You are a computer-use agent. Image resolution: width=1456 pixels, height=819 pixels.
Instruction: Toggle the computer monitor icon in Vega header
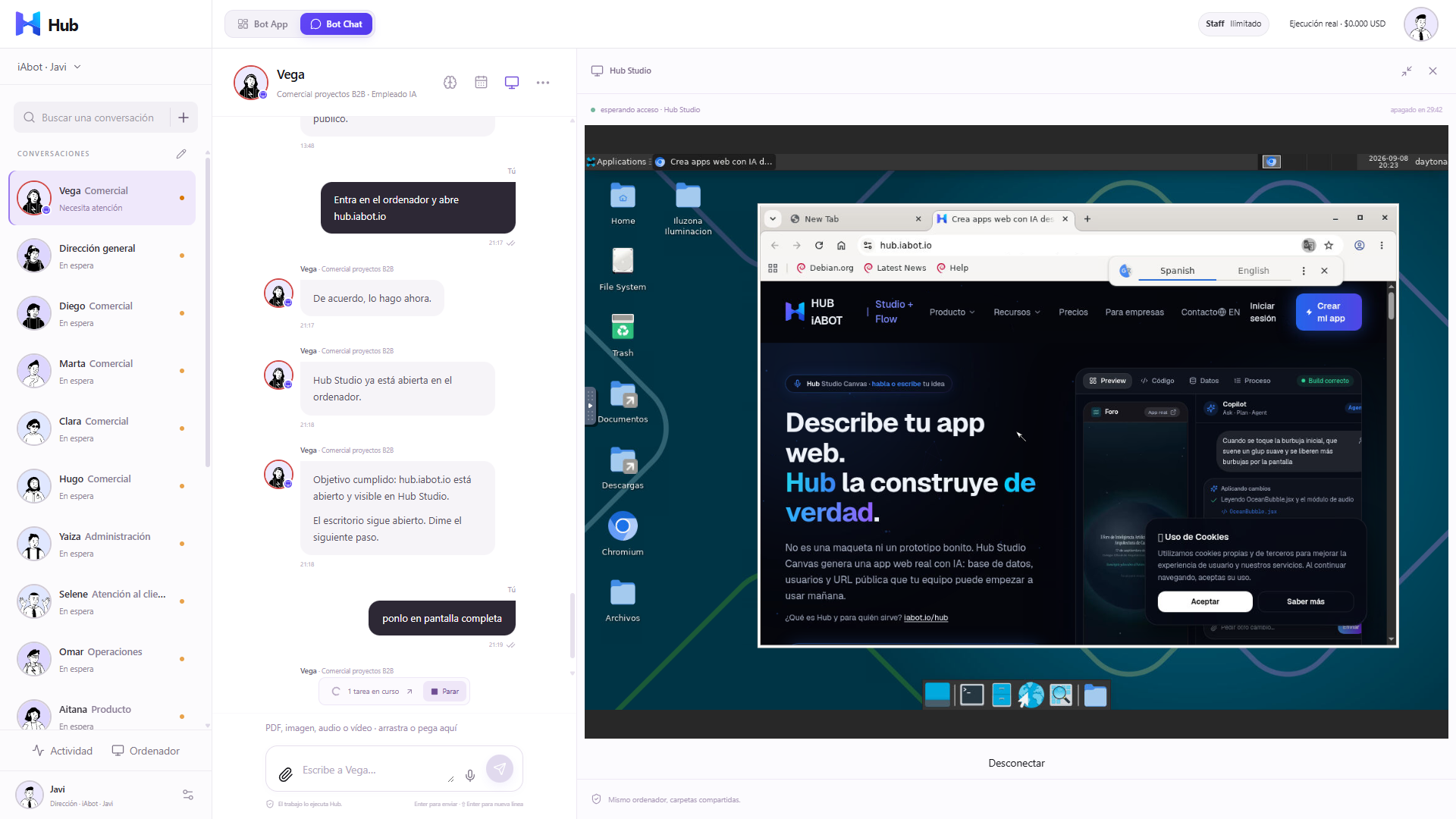(512, 83)
